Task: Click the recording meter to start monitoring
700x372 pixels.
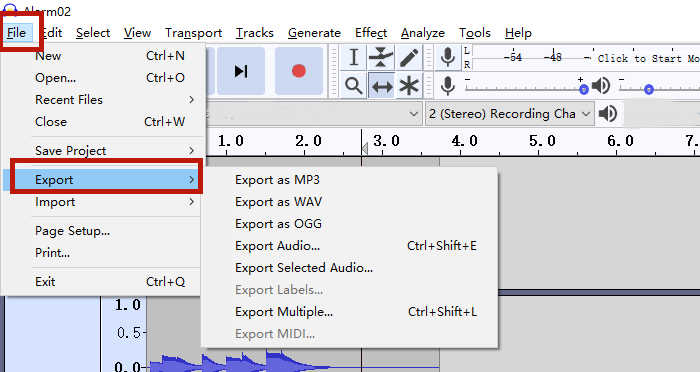Action: [586, 58]
